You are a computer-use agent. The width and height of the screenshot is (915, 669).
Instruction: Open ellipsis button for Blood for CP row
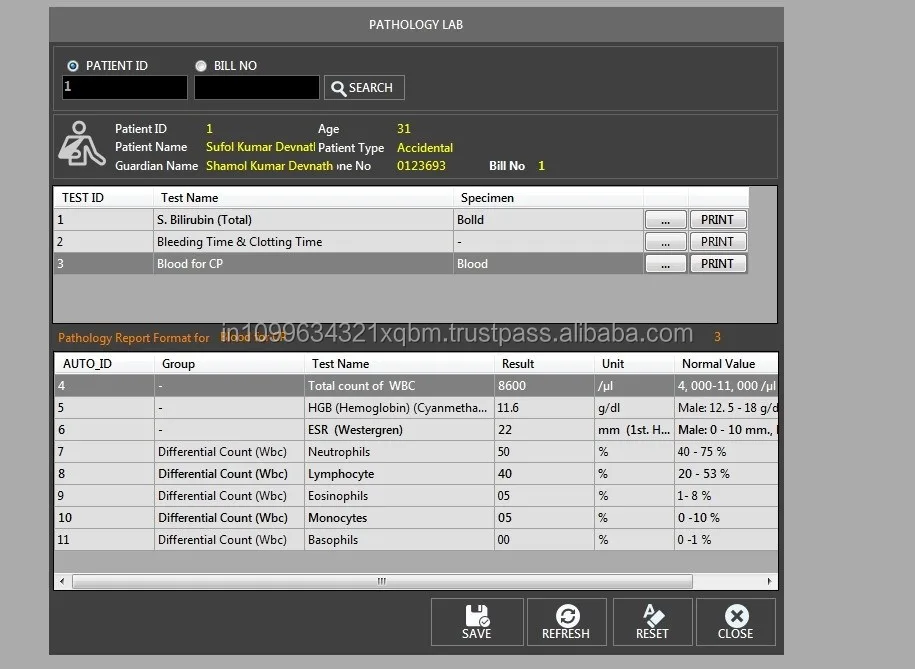point(666,264)
